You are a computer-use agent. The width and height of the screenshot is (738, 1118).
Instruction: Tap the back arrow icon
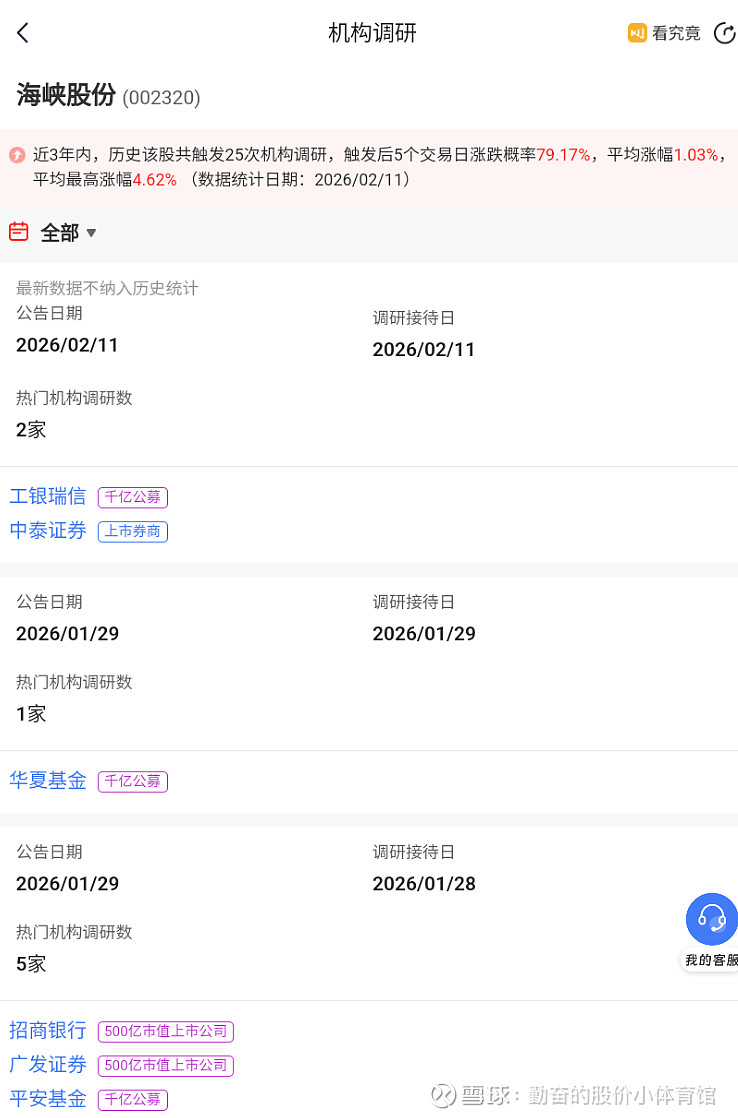point(23,33)
